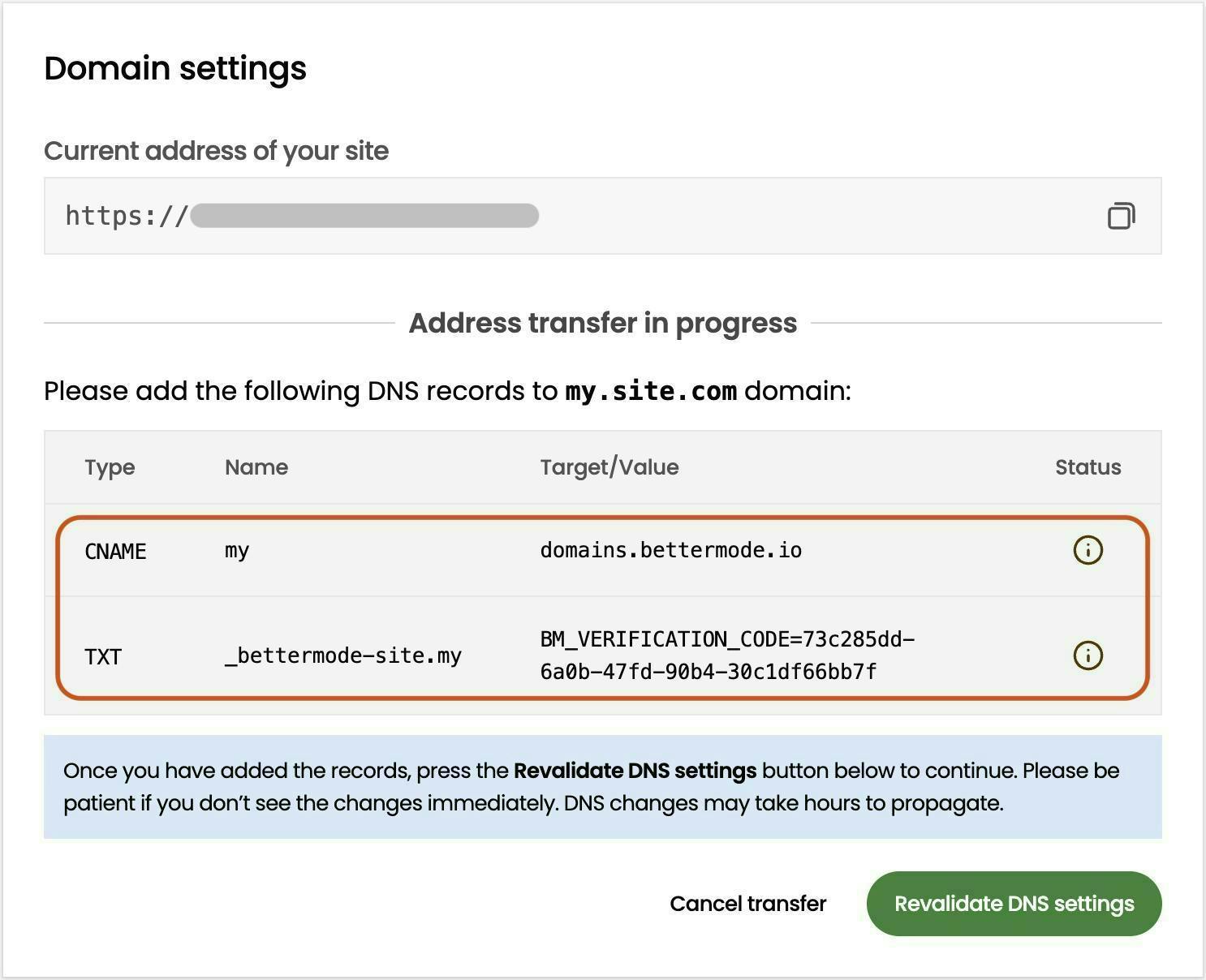Click the CNAME record status info icon
The width and height of the screenshot is (1206, 980).
click(1088, 550)
